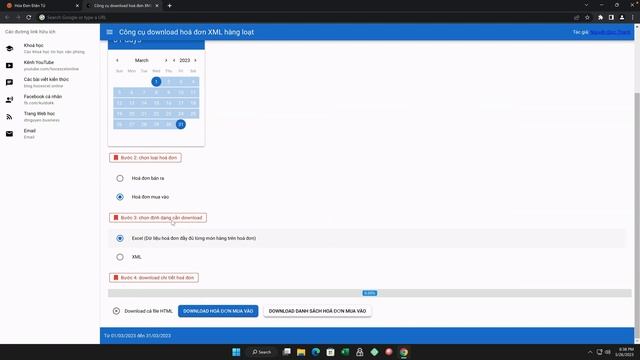The height and width of the screenshot is (360, 640).
Task: Share page via address bar share icon
Action: point(577,18)
